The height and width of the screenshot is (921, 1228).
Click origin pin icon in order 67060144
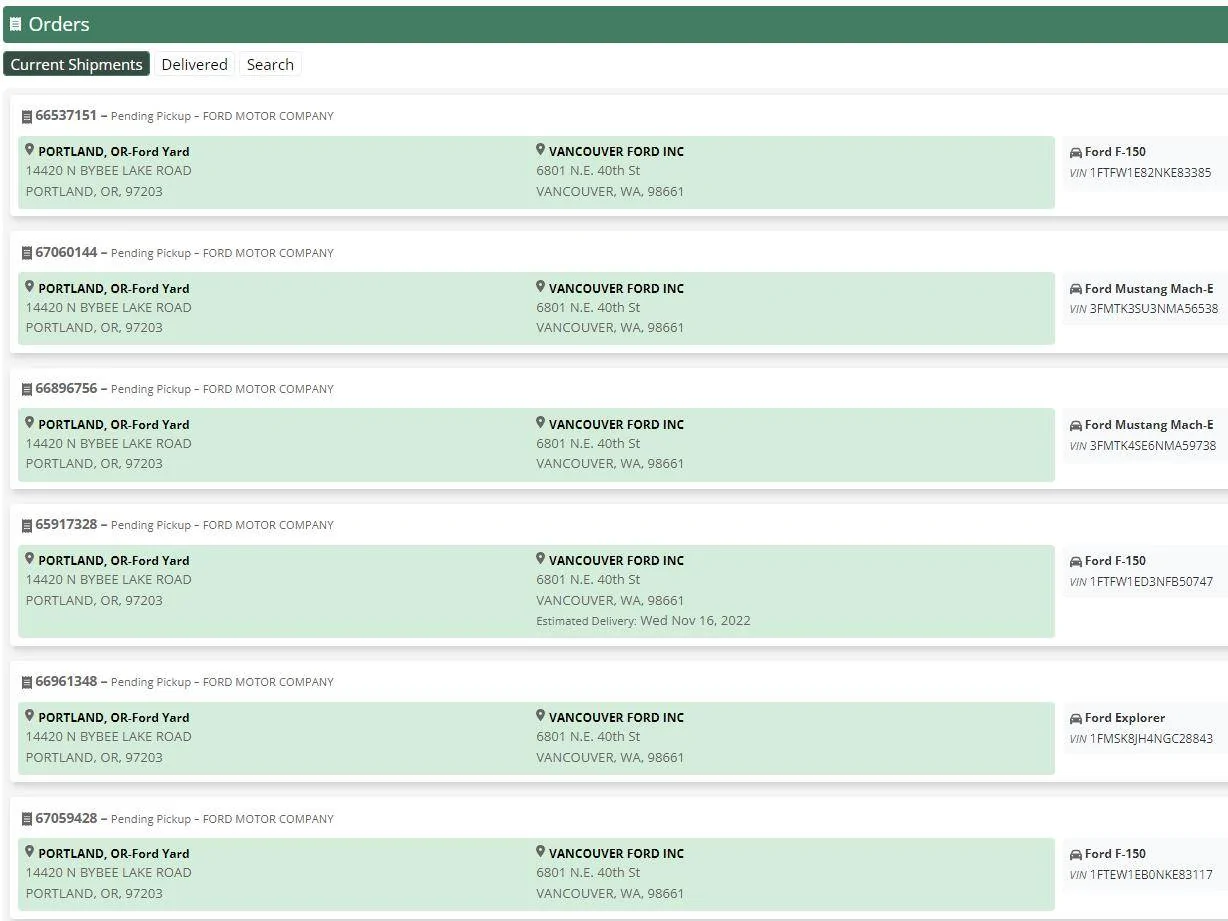30,287
